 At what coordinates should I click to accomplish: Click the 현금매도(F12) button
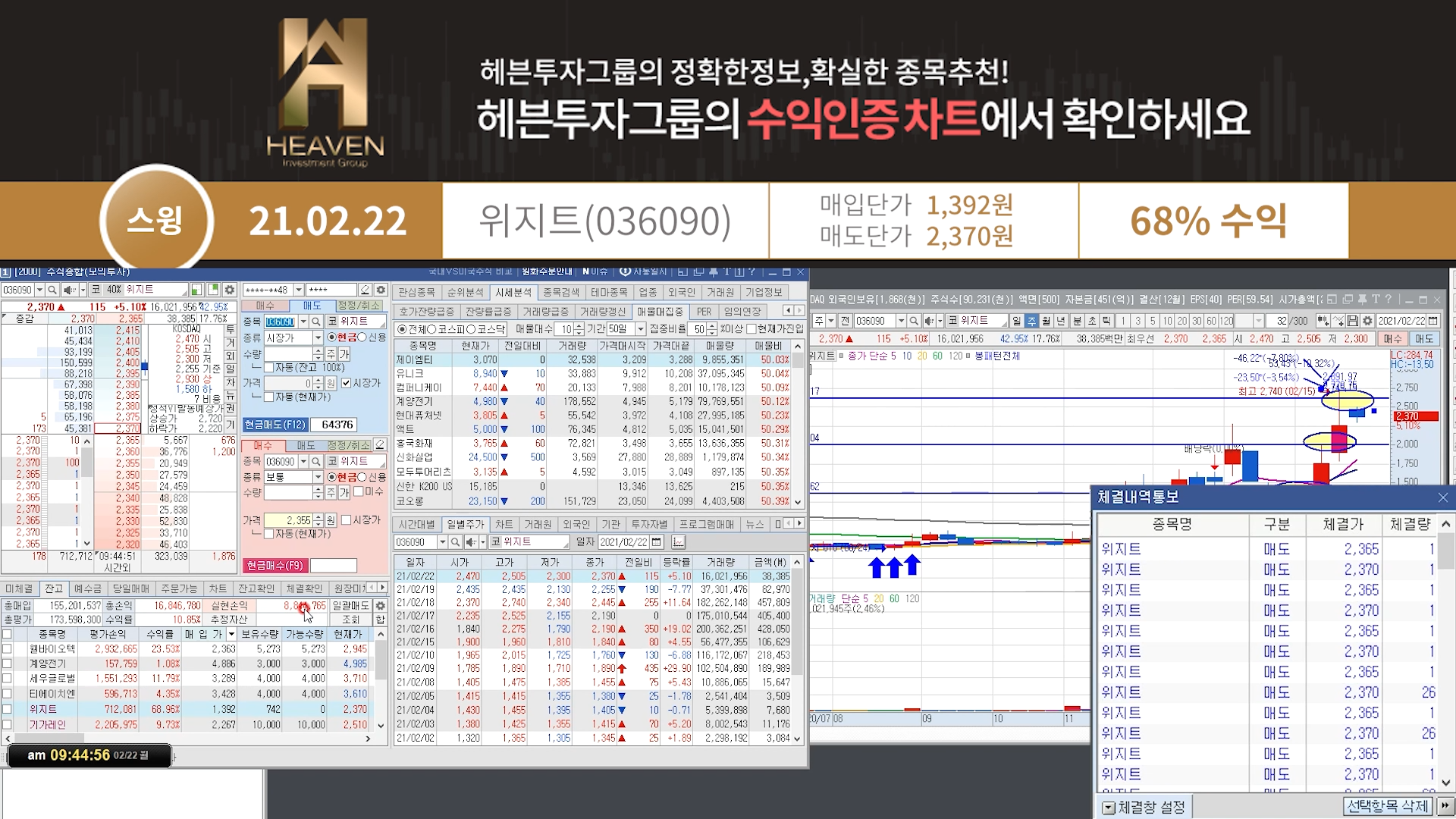[x=275, y=425]
